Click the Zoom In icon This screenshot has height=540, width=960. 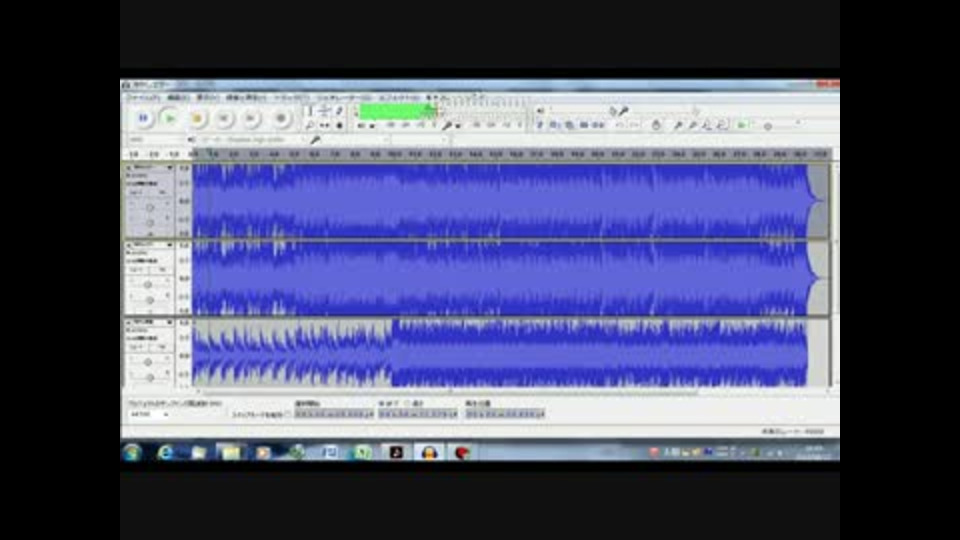pos(678,125)
